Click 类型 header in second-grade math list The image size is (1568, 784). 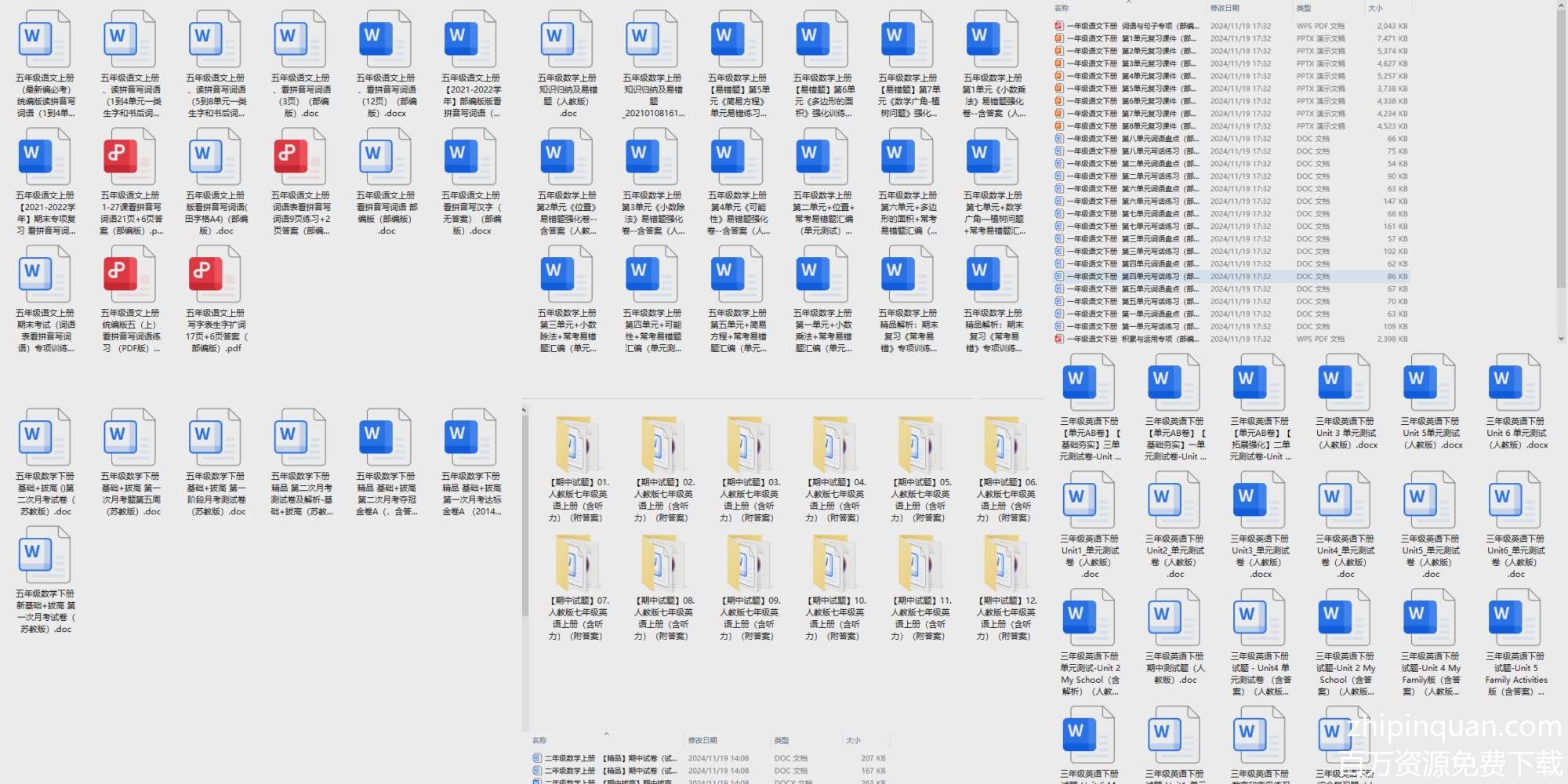pyautogui.click(x=782, y=740)
